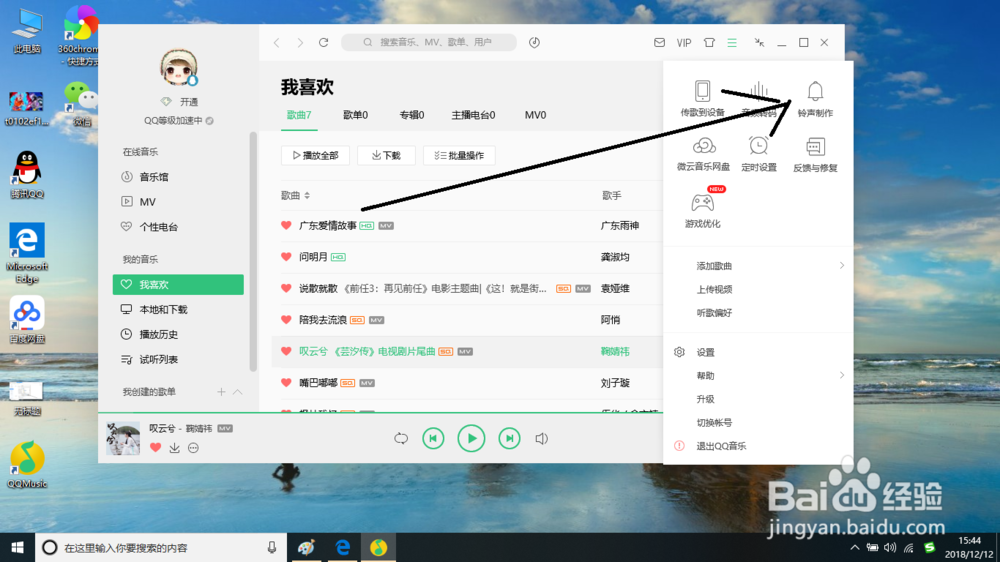Click the user avatar picture
This screenshot has width=1000, height=562.
[179, 68]
